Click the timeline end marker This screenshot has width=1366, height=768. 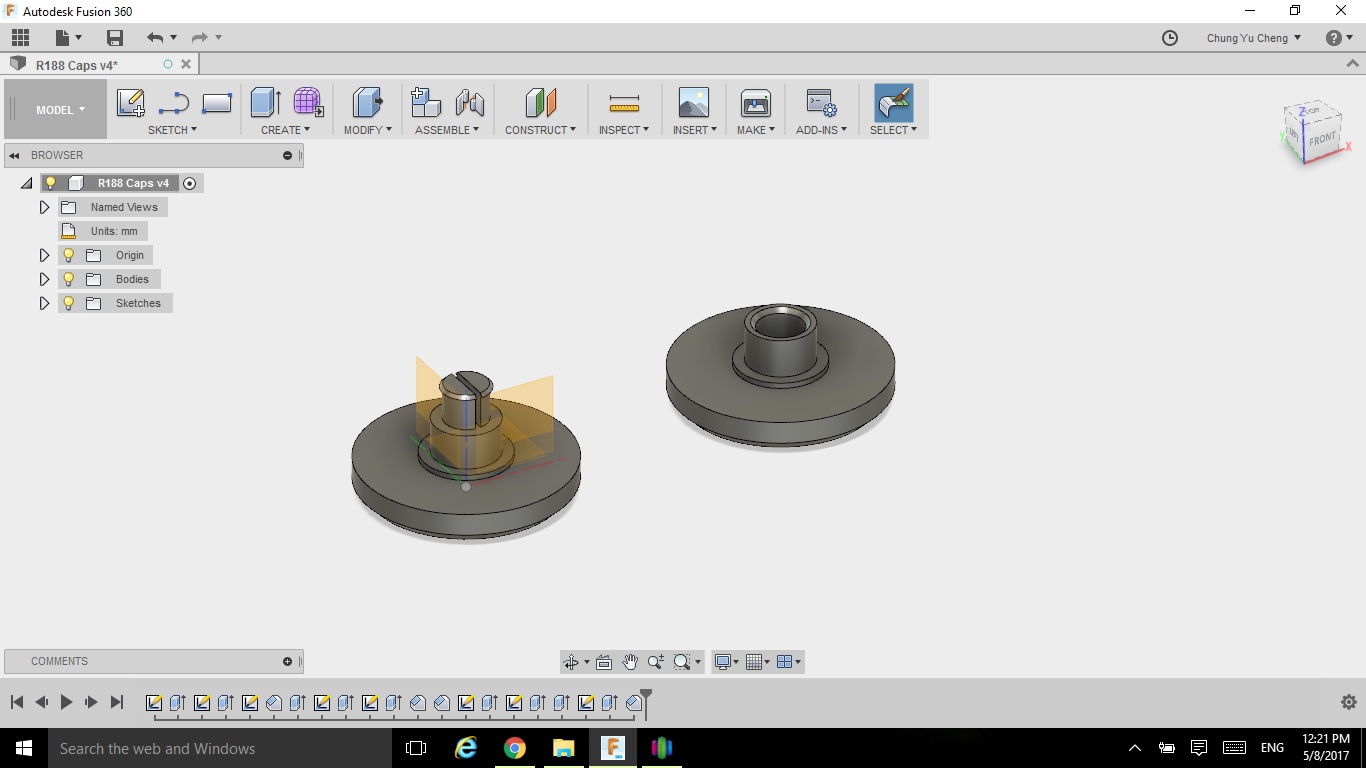(x=646, y=703)
